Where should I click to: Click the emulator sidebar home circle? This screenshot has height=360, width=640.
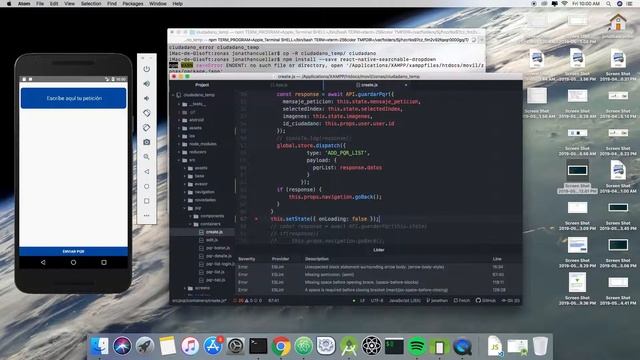pos(147,186)
